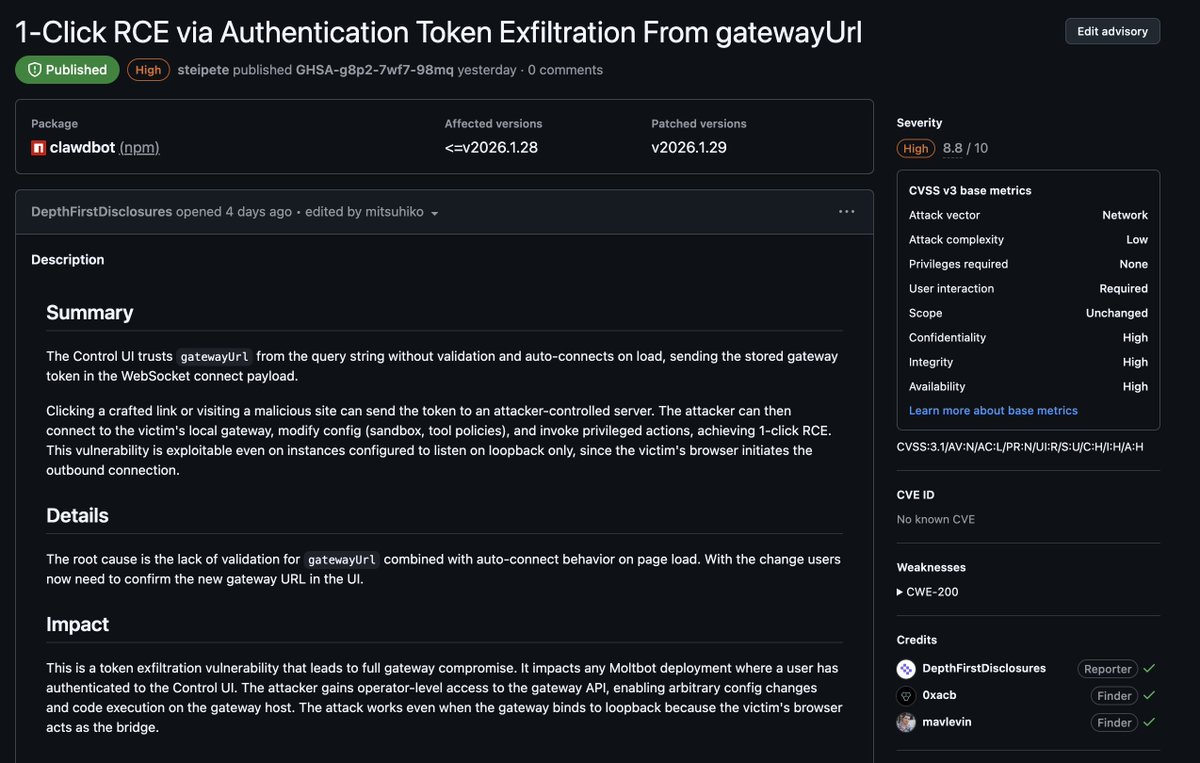Click the User interaction Required row

point(1028,288)
